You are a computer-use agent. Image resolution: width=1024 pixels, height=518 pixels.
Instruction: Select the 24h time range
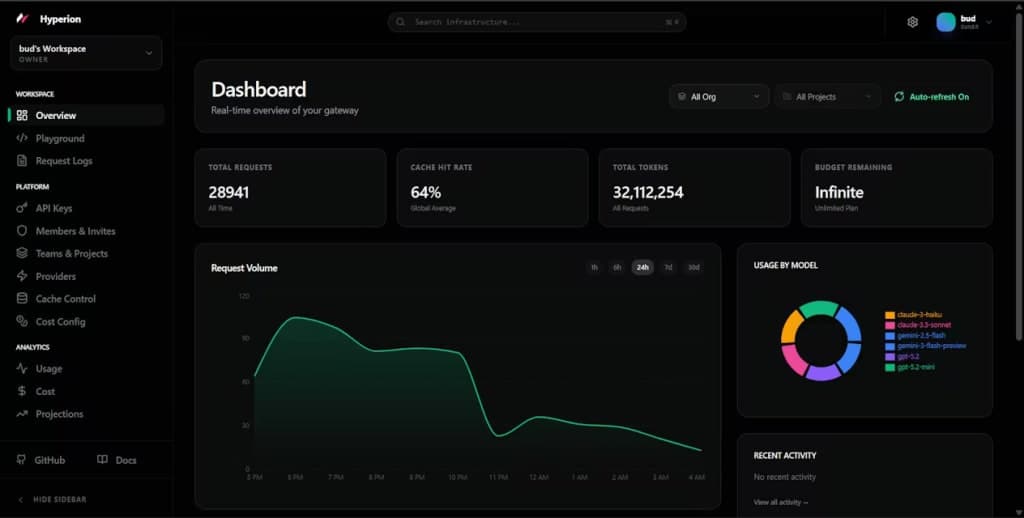(643, 267)
